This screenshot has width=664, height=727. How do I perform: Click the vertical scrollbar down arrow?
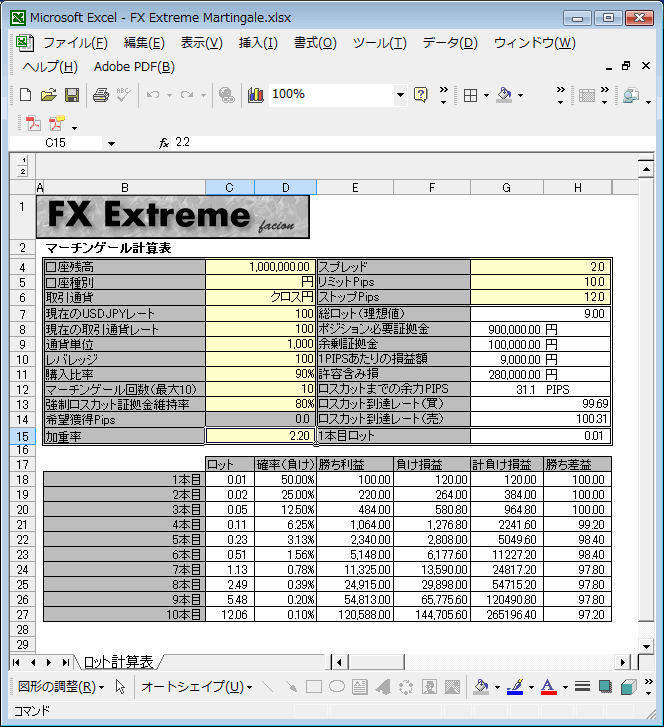(x=646, y=646)
